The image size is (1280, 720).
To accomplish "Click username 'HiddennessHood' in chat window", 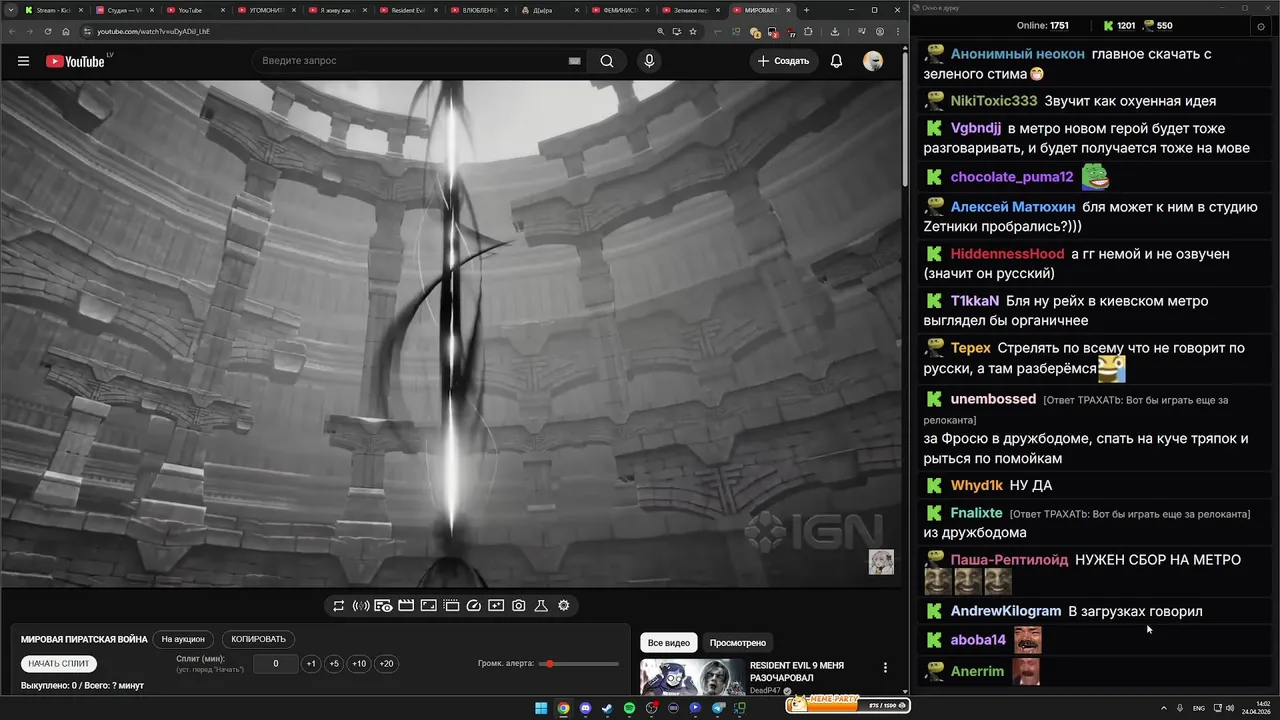I will 1007,254.
